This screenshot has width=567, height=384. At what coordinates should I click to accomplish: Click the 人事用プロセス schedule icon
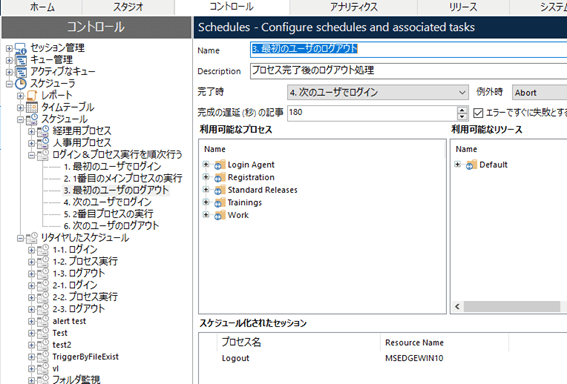(43, 143)
